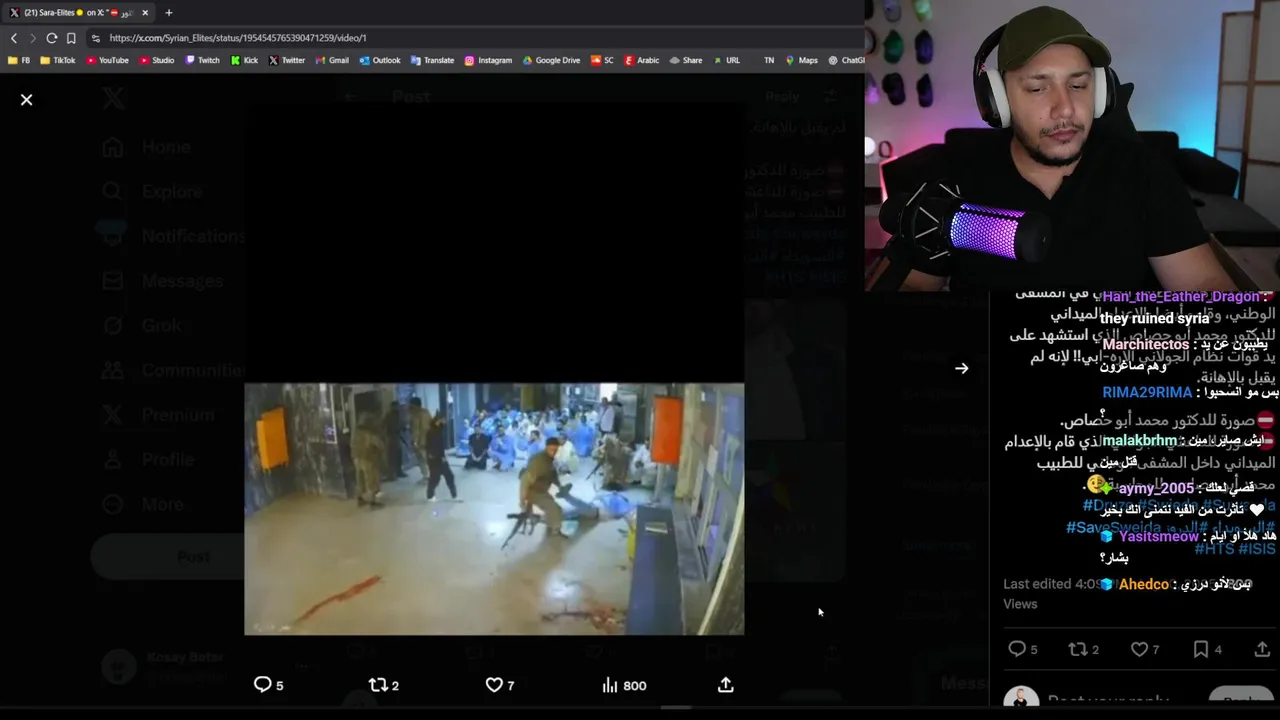Screen dimensions: 1280x720
Task: Open the Gmail bookmark
Action: tap(332, 60)
